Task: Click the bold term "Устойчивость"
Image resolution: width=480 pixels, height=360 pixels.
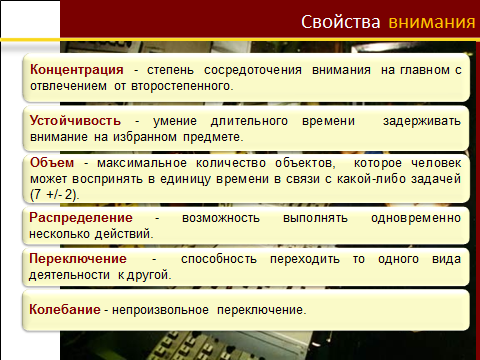Action: (x=75, y=121)
